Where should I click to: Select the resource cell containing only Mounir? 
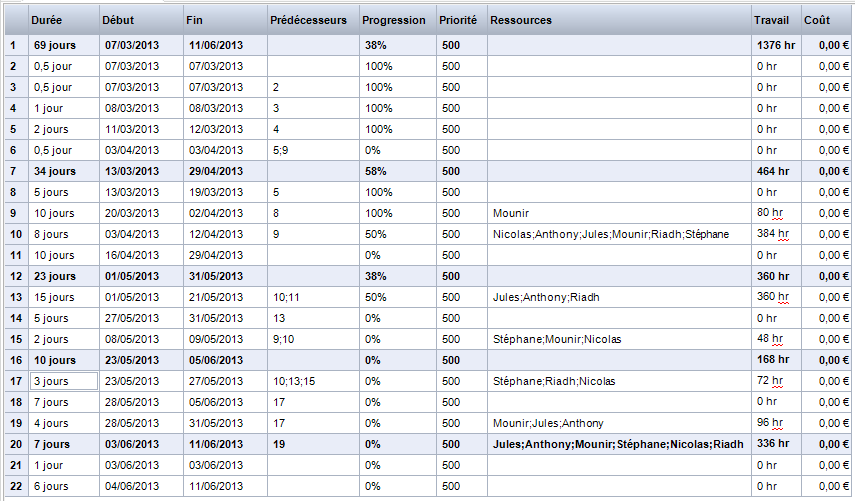(618, 213)
